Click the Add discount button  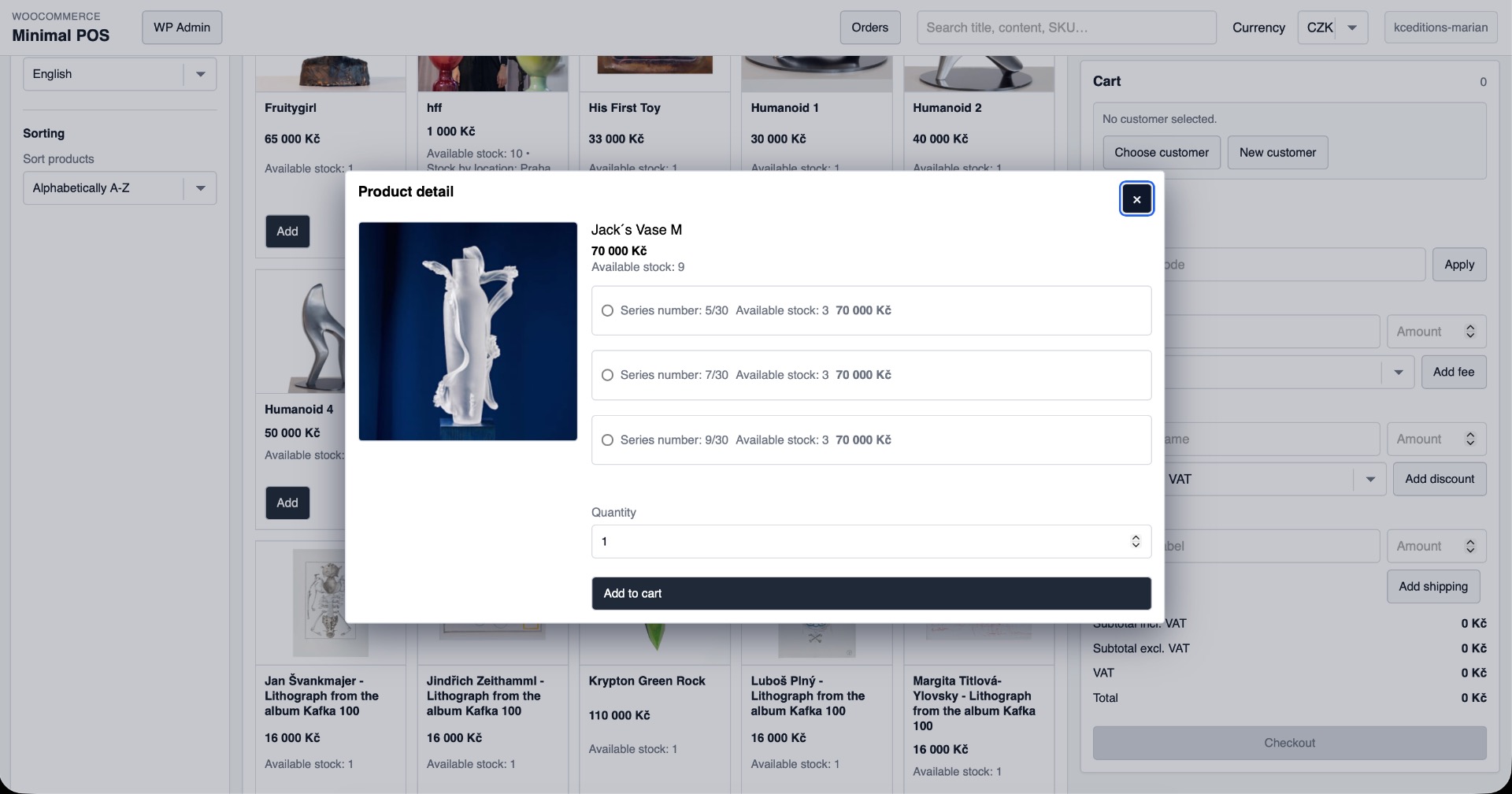click(x=1440, y=479)
